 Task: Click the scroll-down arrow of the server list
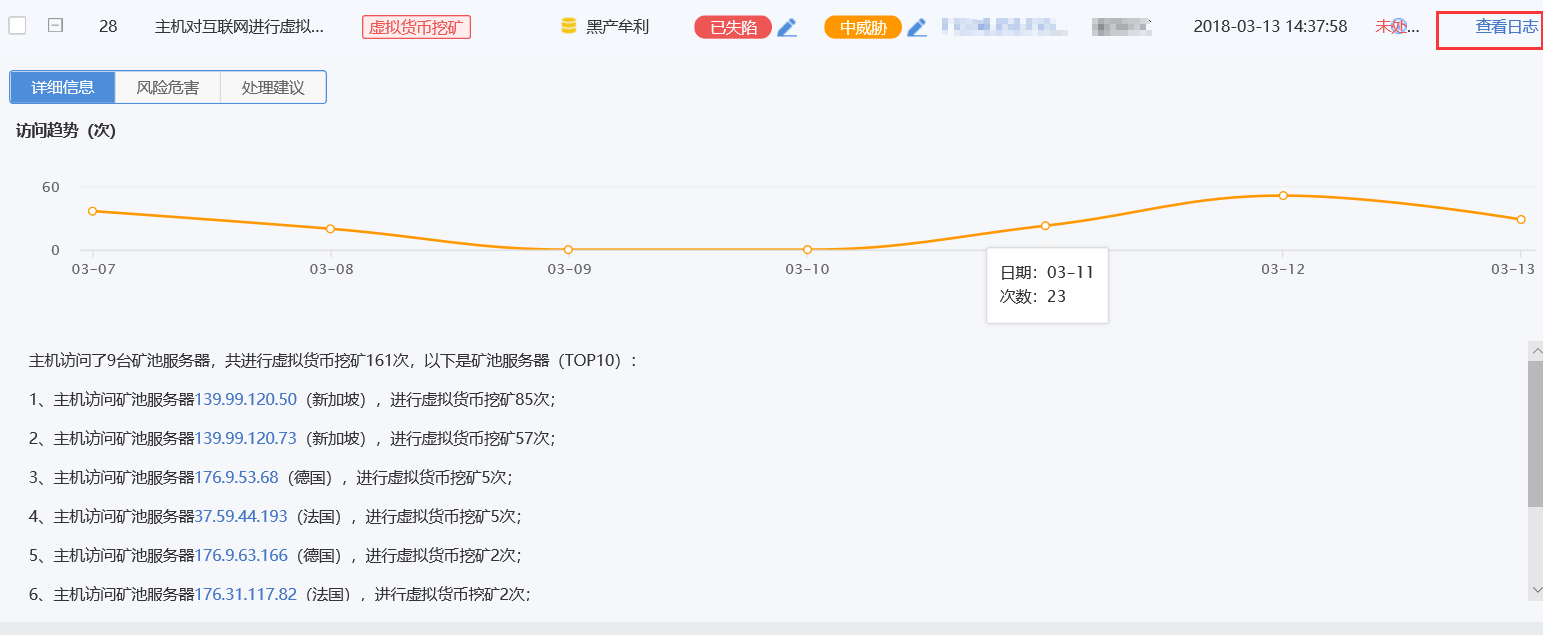coord(1535,590)
